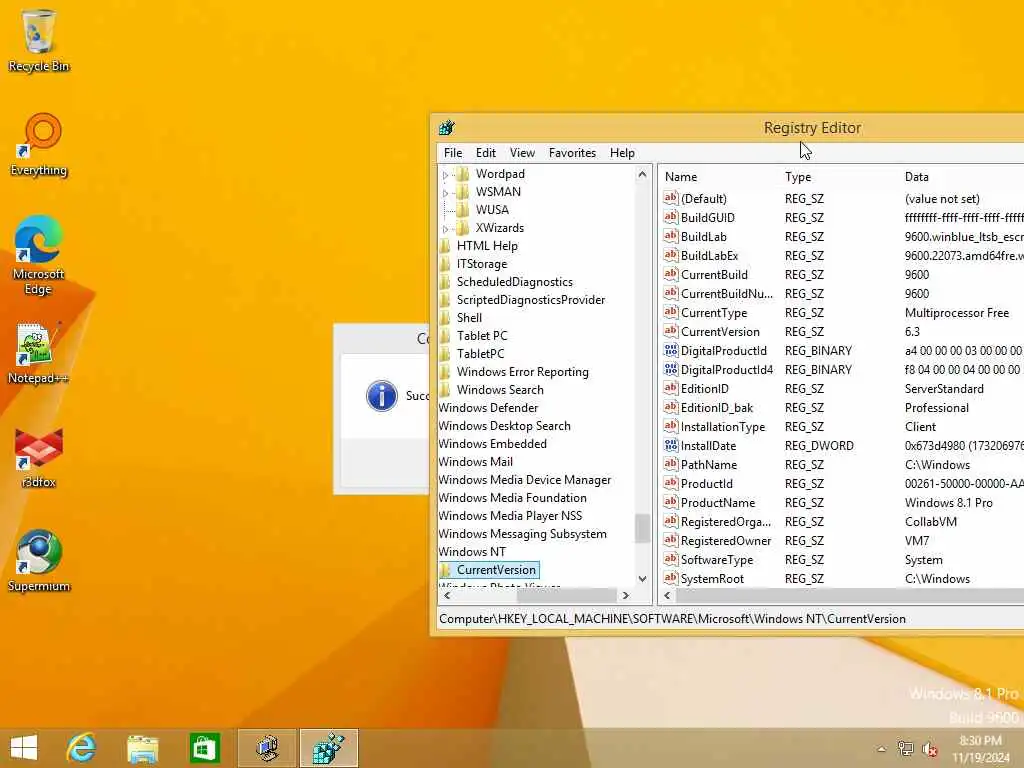Open the Favorites menu
The height and width of the screenshot is (768, 1024).
[572, 153]
